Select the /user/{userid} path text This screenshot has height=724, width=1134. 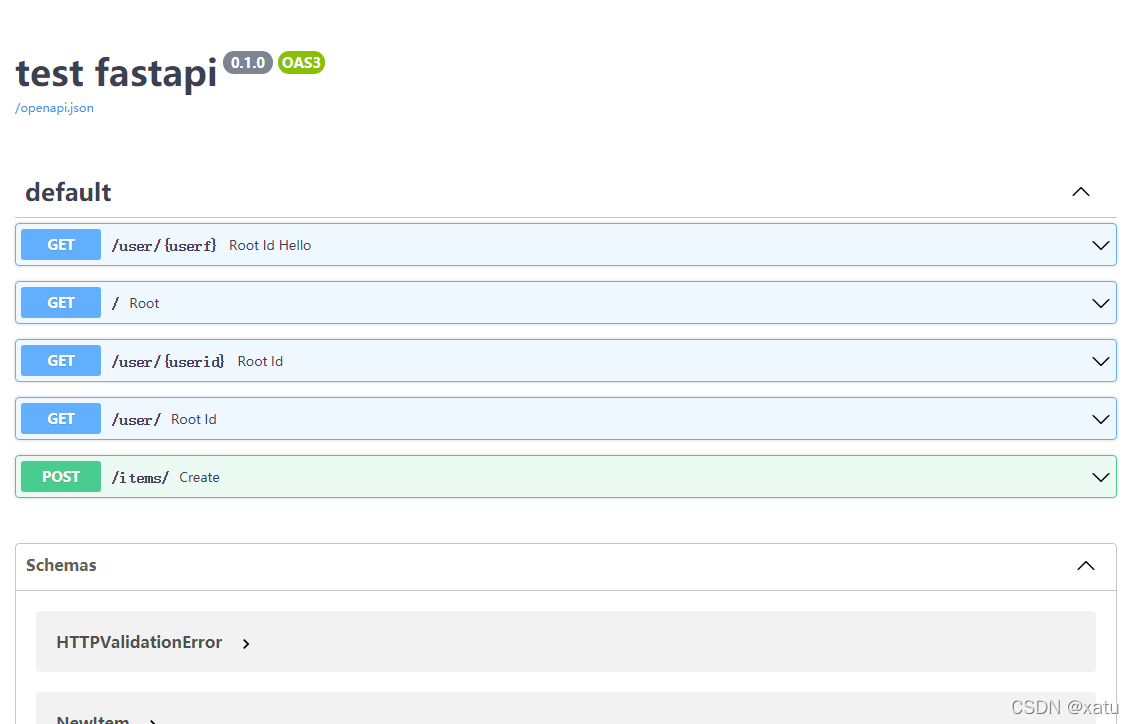pos(168,362)
